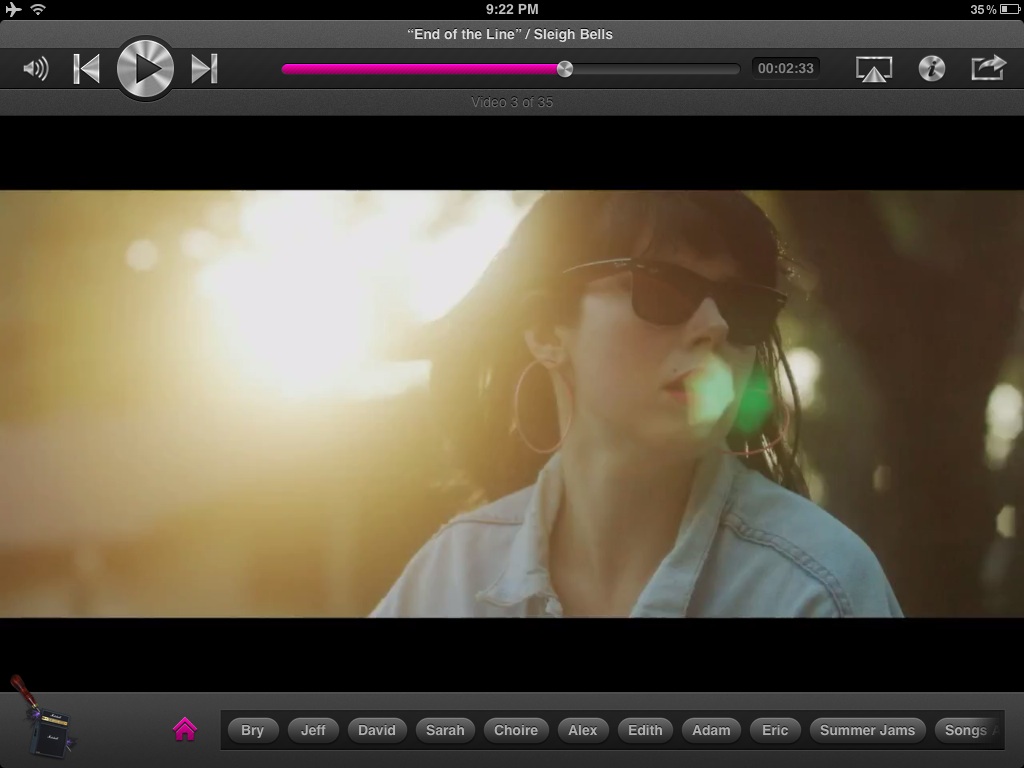Tap the 9:22 PM clock

click(x=512, y=9)
